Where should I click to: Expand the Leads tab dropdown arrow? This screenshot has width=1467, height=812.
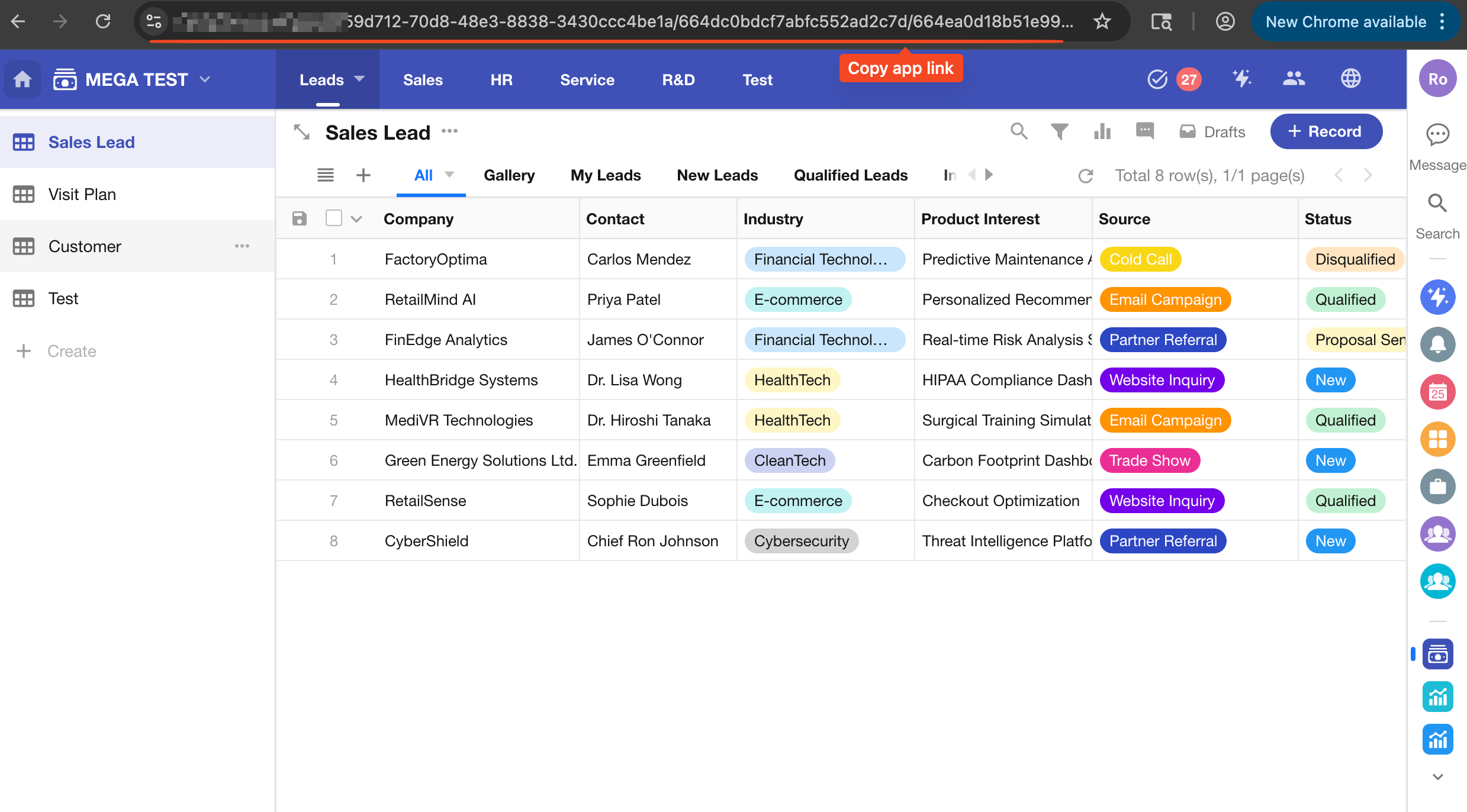tap(359, 79)
